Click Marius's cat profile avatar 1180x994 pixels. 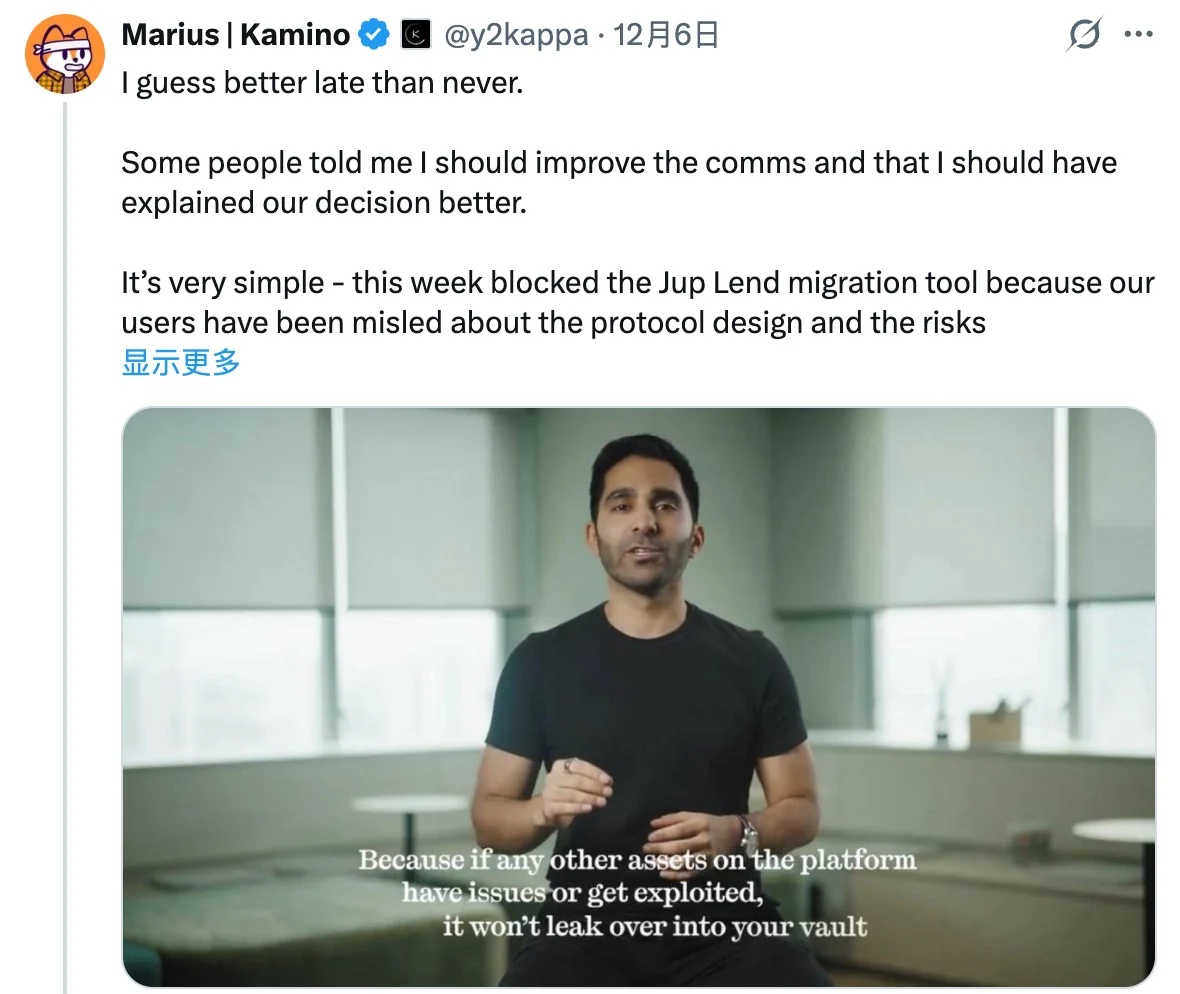[x=63, y=54]
